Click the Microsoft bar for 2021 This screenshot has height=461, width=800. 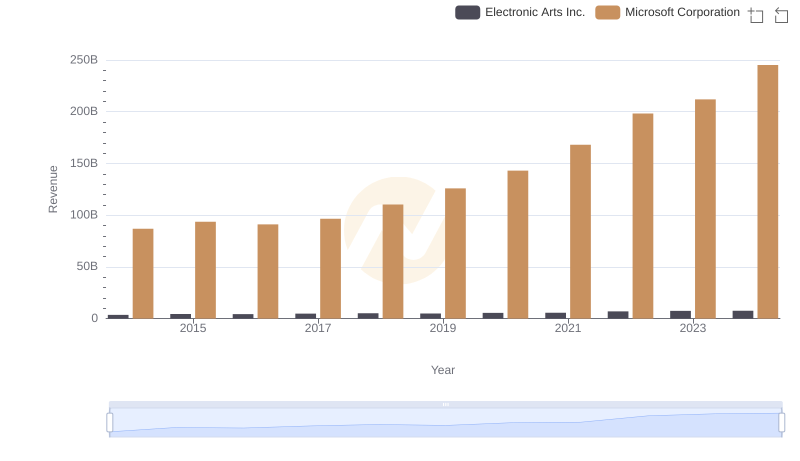pos(580,232)
